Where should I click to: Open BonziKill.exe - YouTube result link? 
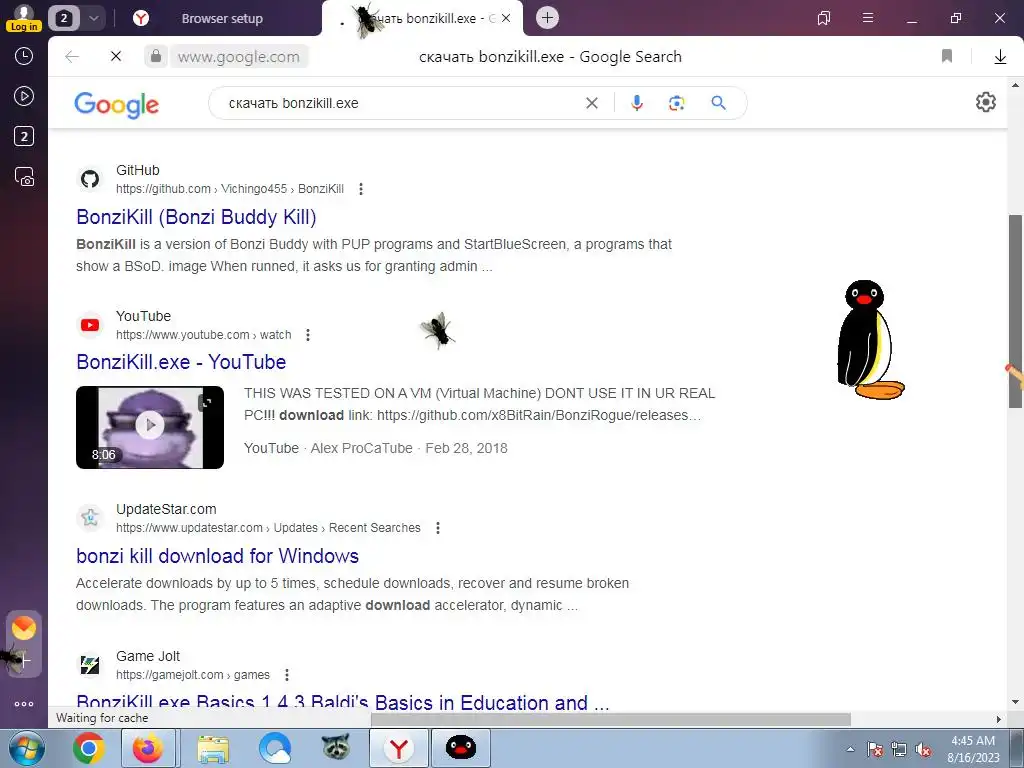point(181,362)
